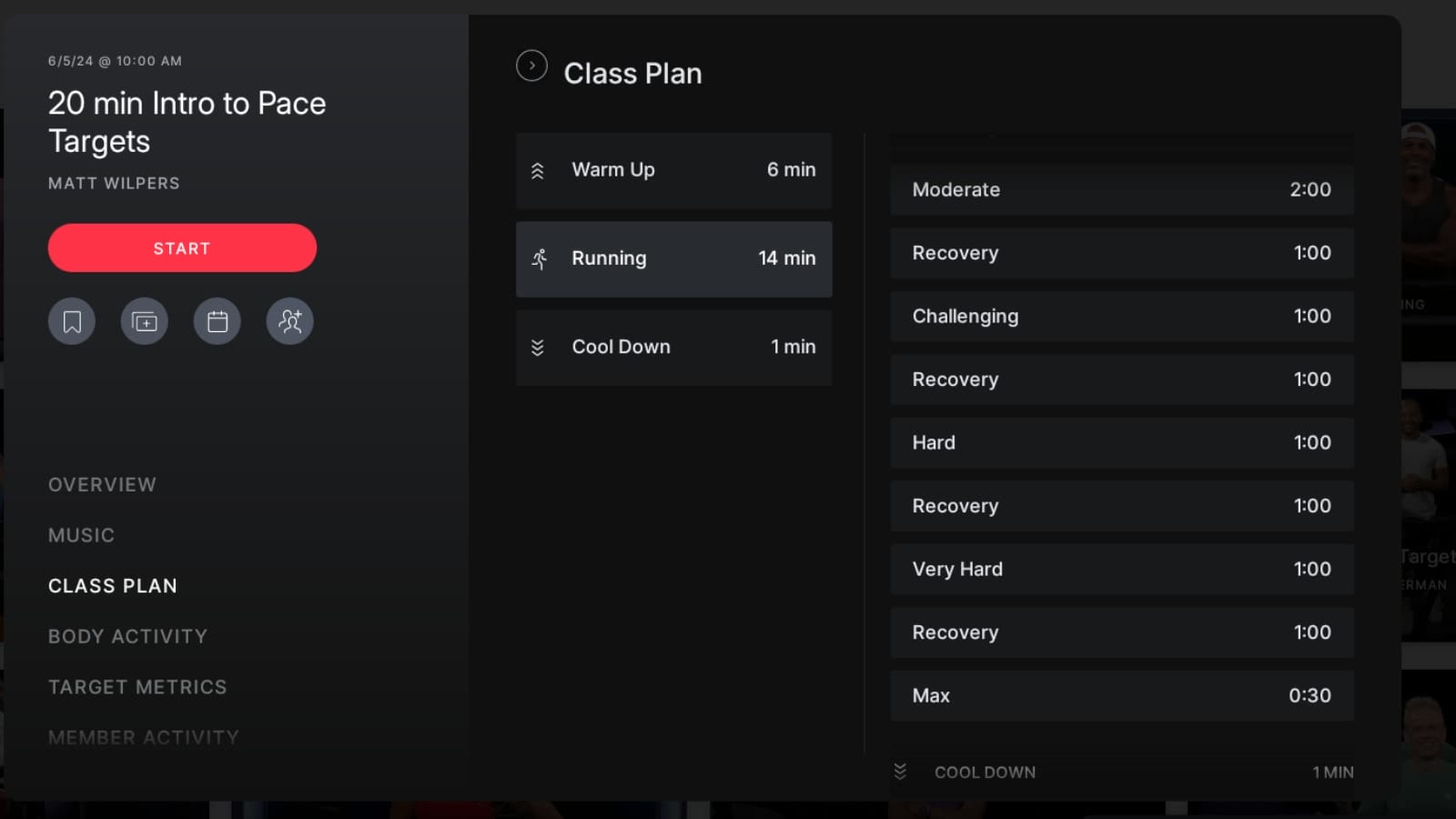Select the Warm Up 6 min segment
This screenshot has width=1456, height=819.
673,170
